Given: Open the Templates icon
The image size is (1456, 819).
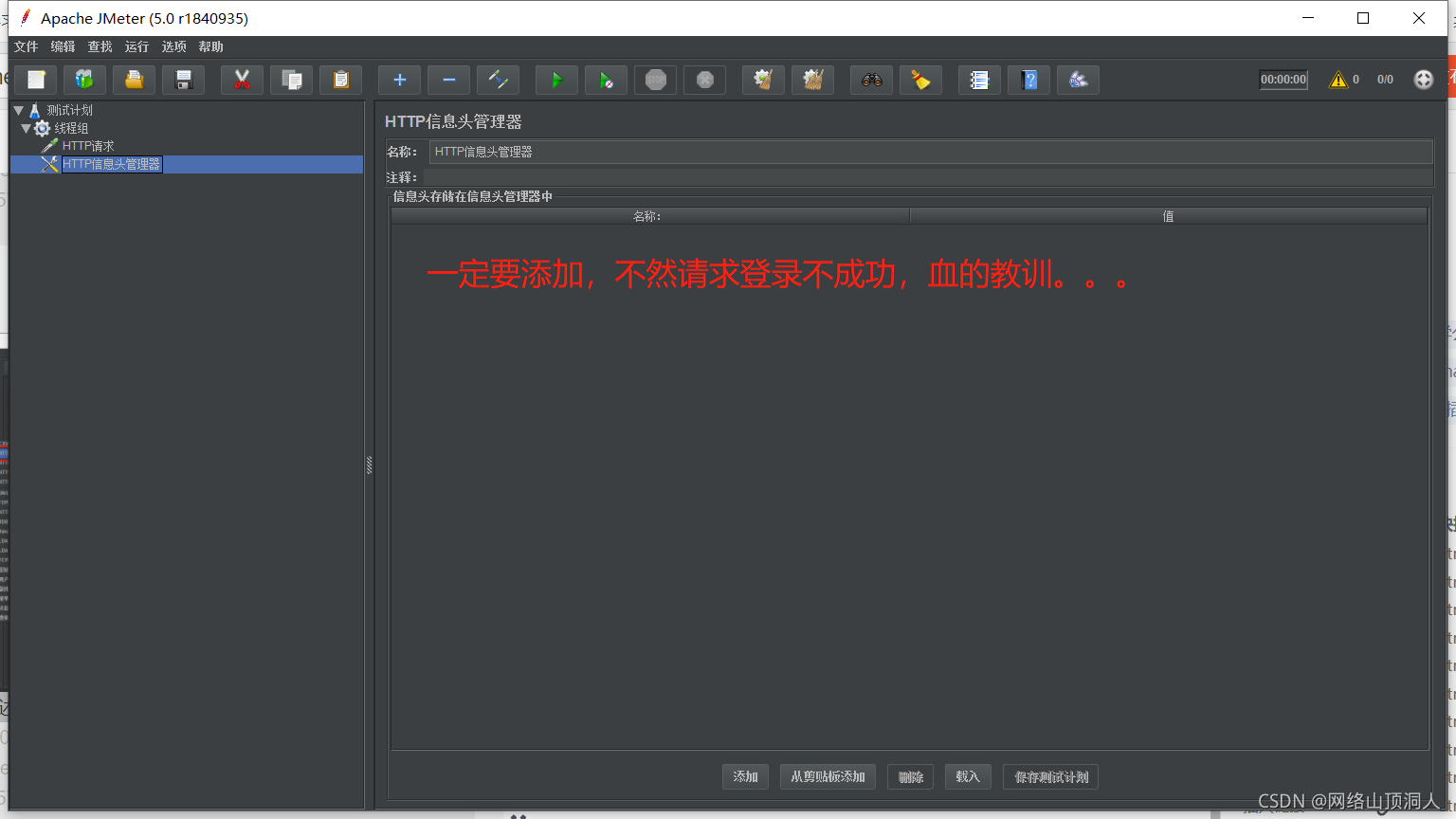Looking at the screenshot, I should (85, 80).
